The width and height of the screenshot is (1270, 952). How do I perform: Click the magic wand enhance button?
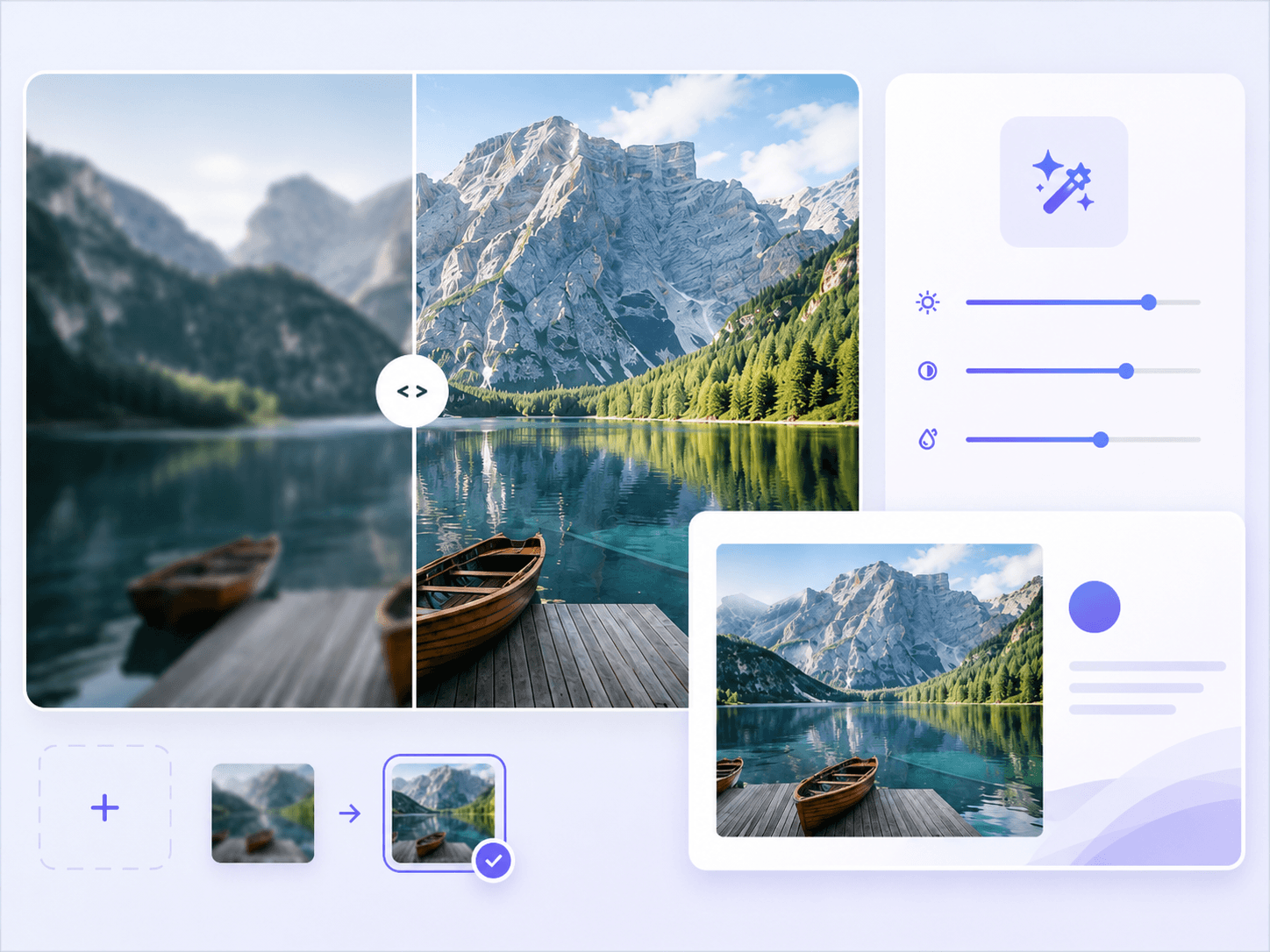click(1063, 181)
